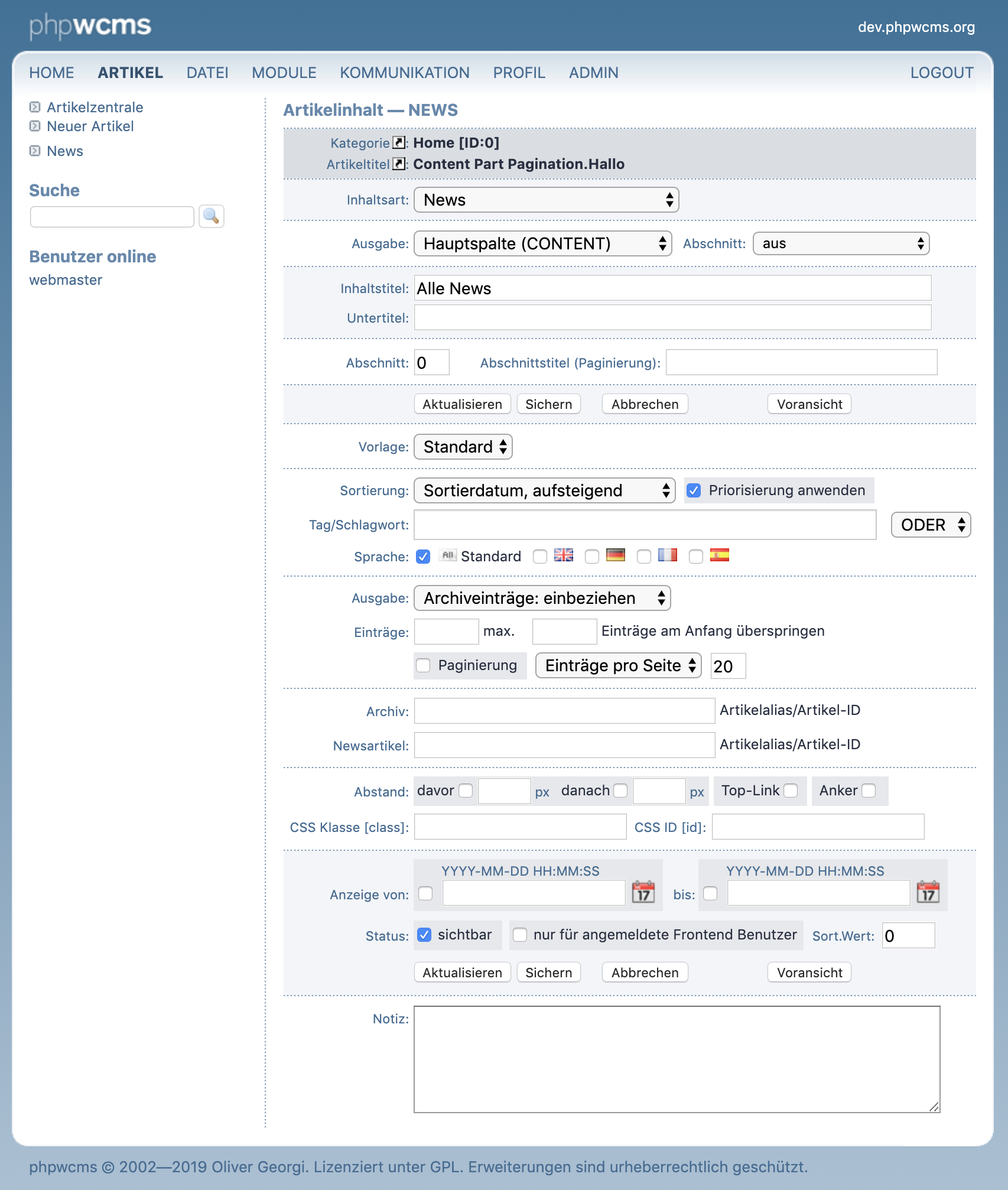This screenshot has width=1008, height=1190.
Task: Open the 'ODER' tag operator dropdown
Action: (x=931, y=525)
